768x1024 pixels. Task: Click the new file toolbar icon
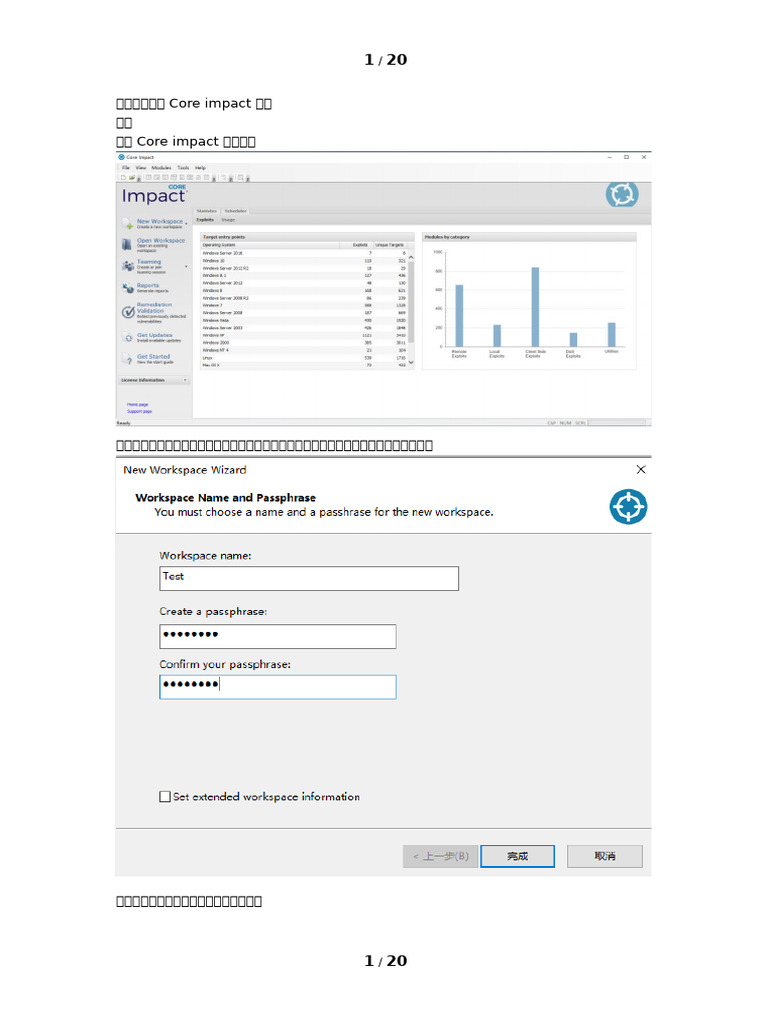123,178
